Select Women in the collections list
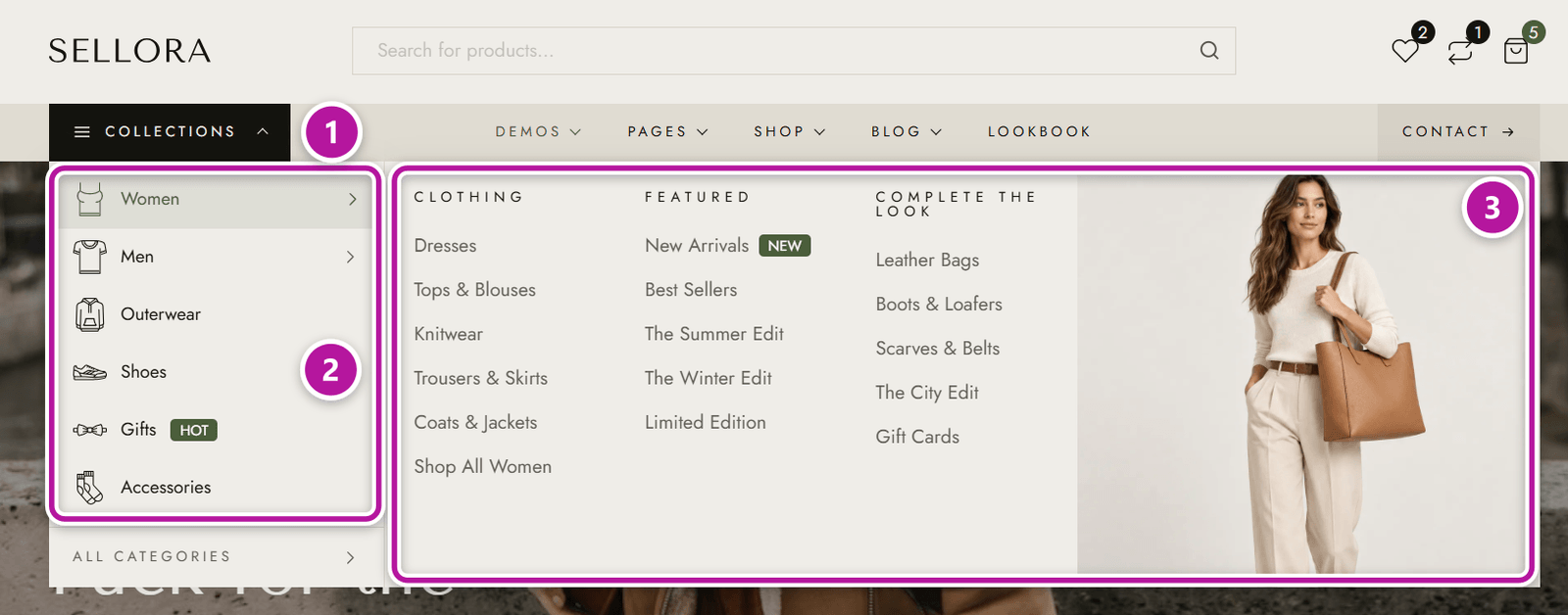 [216, 199]
